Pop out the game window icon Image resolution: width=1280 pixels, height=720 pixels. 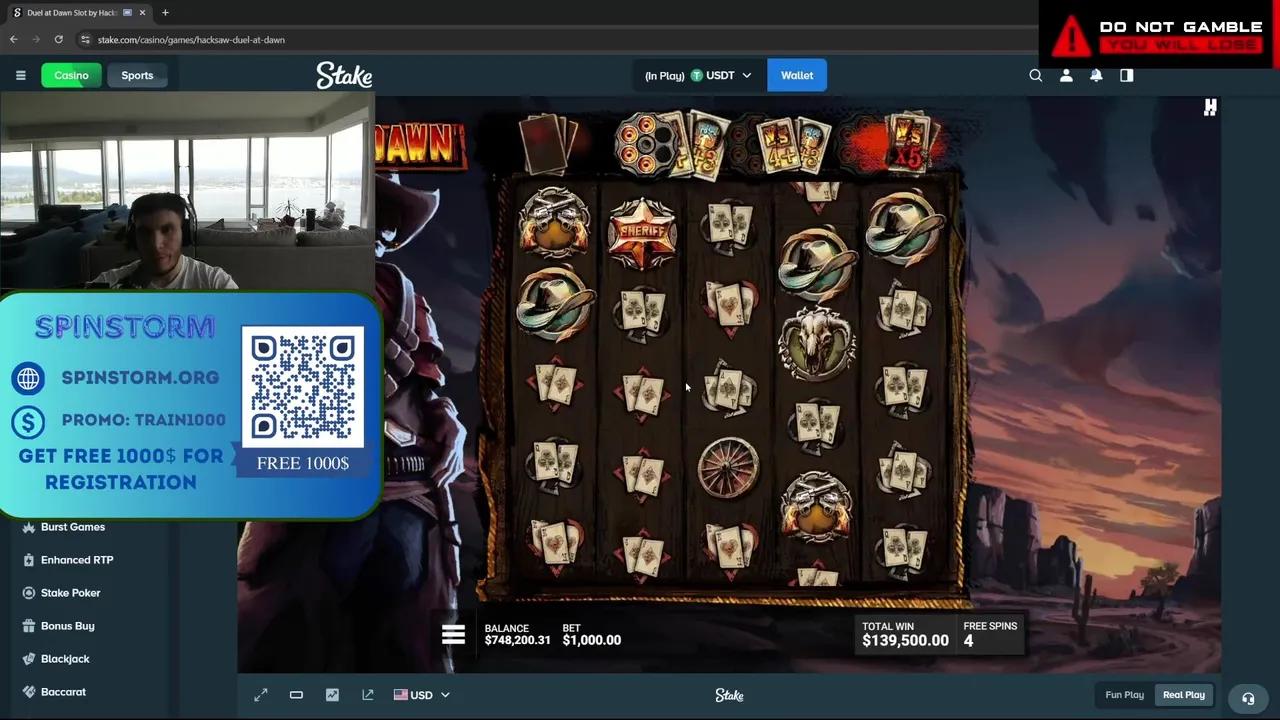(x=368, y=695)
